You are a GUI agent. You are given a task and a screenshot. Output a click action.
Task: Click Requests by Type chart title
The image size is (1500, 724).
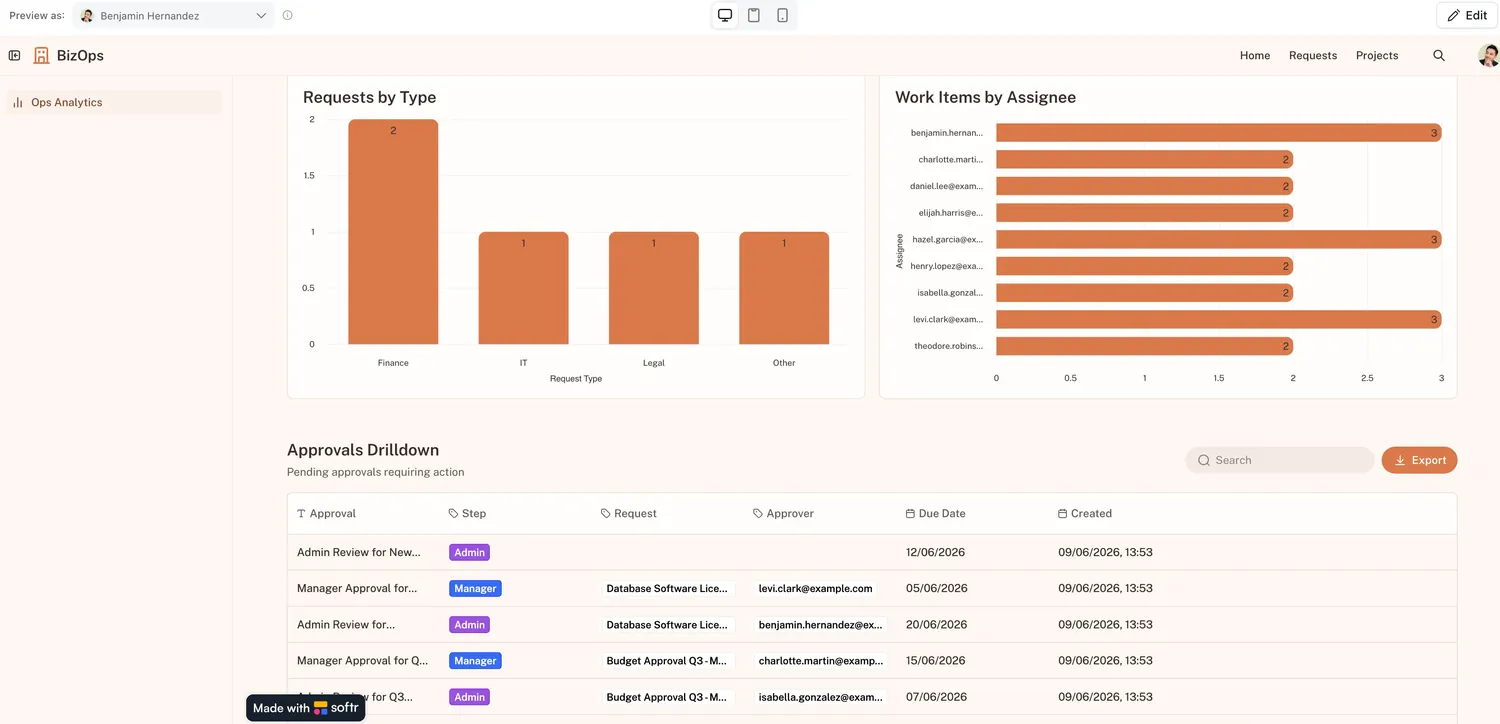(369, 98)
